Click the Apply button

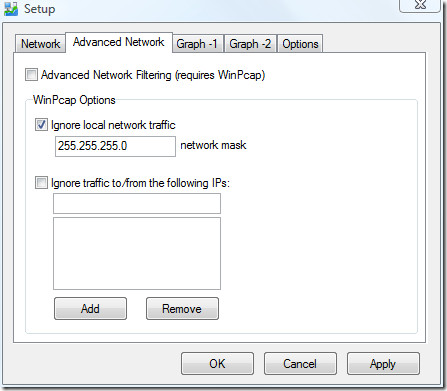[x=383, y=364]
